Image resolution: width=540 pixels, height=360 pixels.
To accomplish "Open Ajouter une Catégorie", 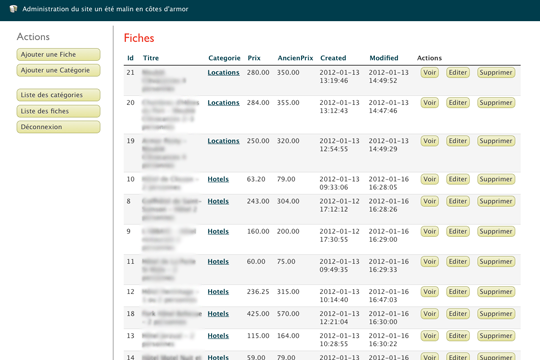I will [58, 70].
